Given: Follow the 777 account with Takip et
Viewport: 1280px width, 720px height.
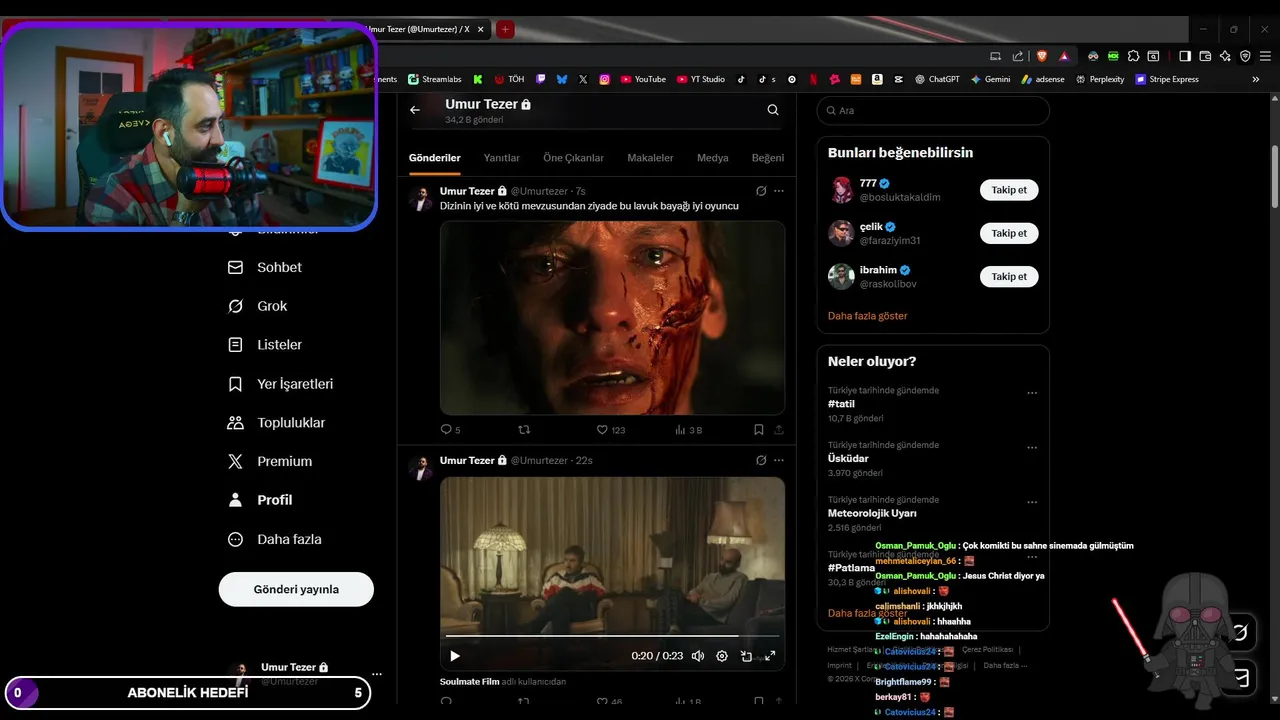Looking at the screenshot, I should [1009, 190].
